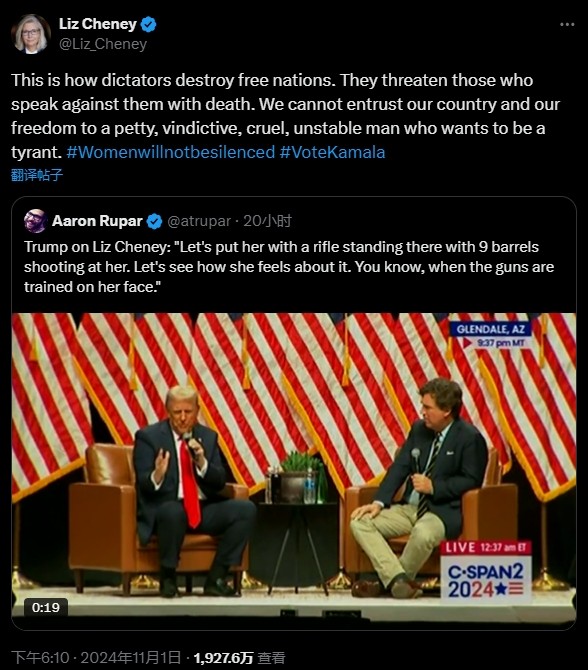Open the quoted tweet text about Liz Cheney
Screen dimensions: 588x670
coord(289,267)
